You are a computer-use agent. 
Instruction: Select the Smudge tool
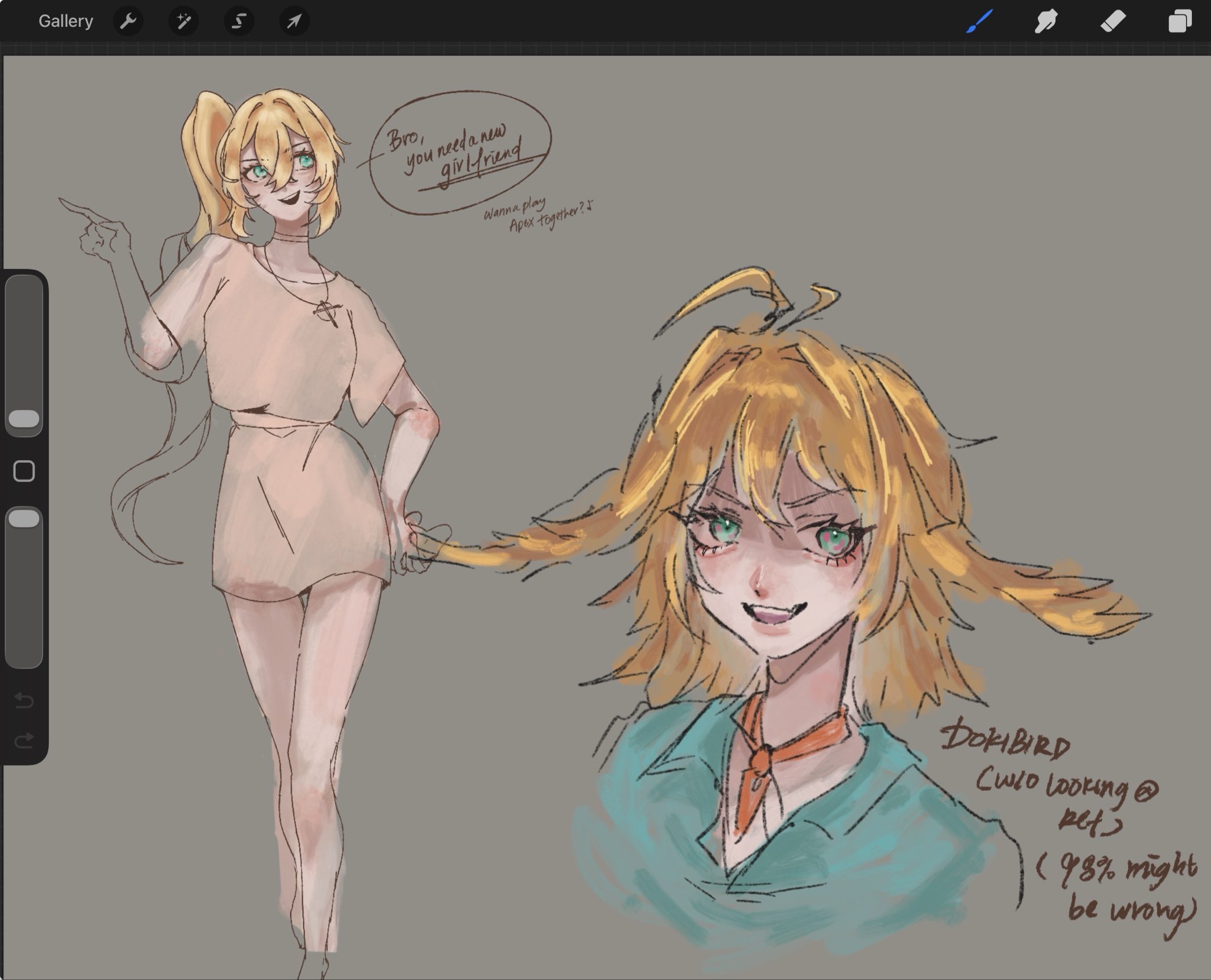tap(1045, 21)
